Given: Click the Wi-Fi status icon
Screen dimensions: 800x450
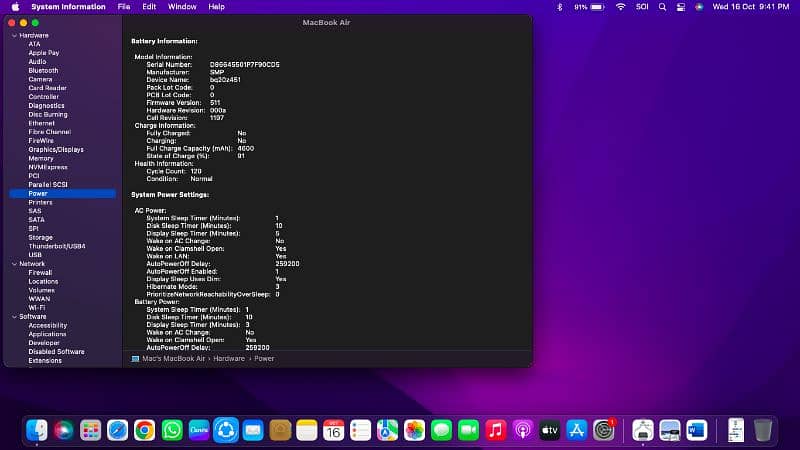Looking at the screenshot, I should pos(620,7).
